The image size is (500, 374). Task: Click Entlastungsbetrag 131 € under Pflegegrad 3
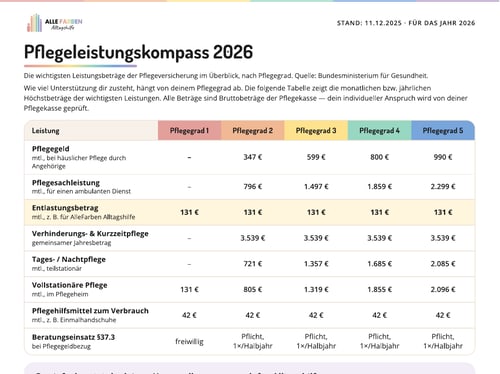click(x=316, y=212)
